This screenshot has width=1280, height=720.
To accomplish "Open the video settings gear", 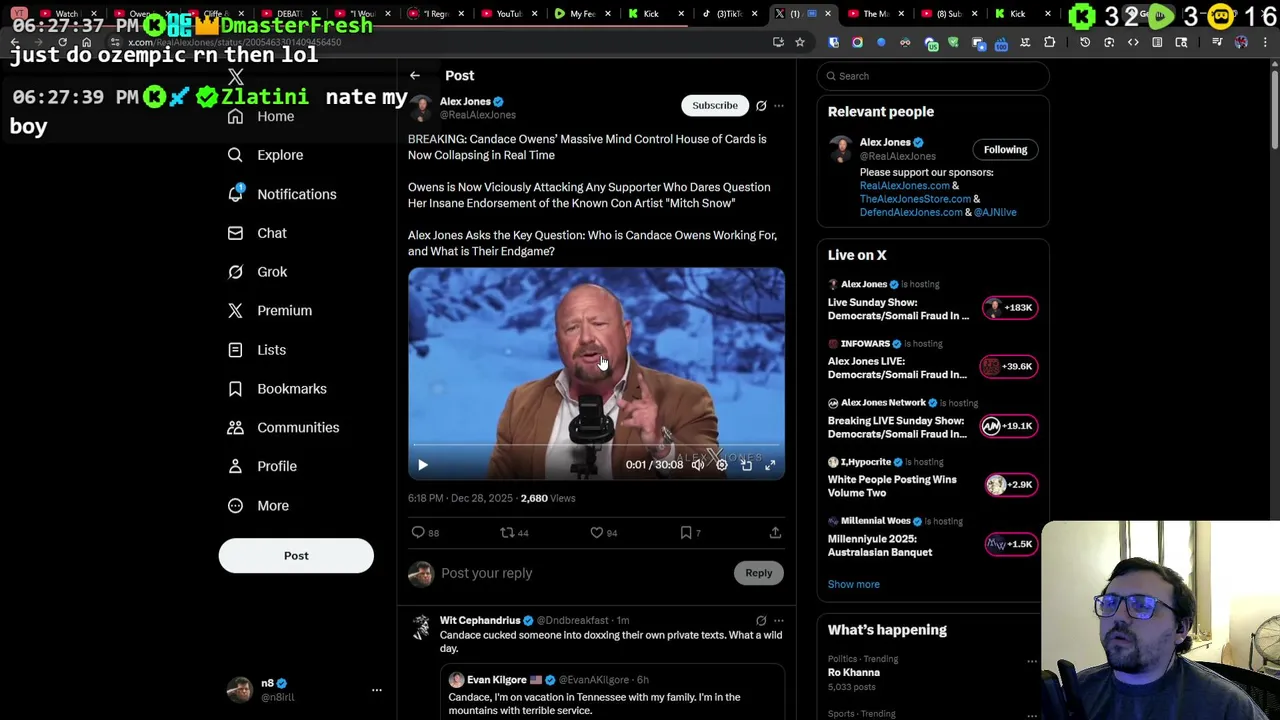I will pos(722,465).
